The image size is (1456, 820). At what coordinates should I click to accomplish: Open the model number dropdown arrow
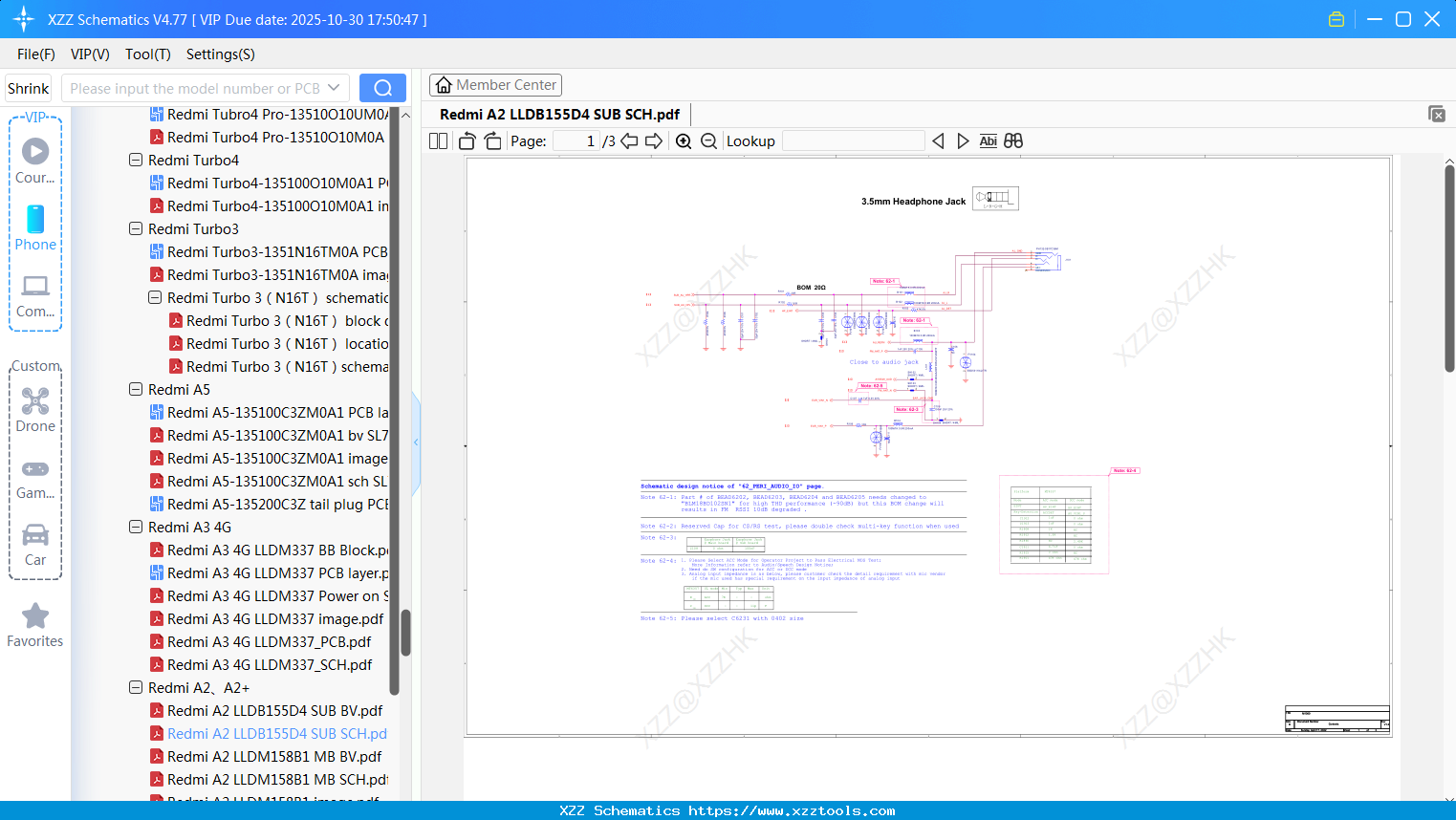pyautogui.click(x=334, y=88)
